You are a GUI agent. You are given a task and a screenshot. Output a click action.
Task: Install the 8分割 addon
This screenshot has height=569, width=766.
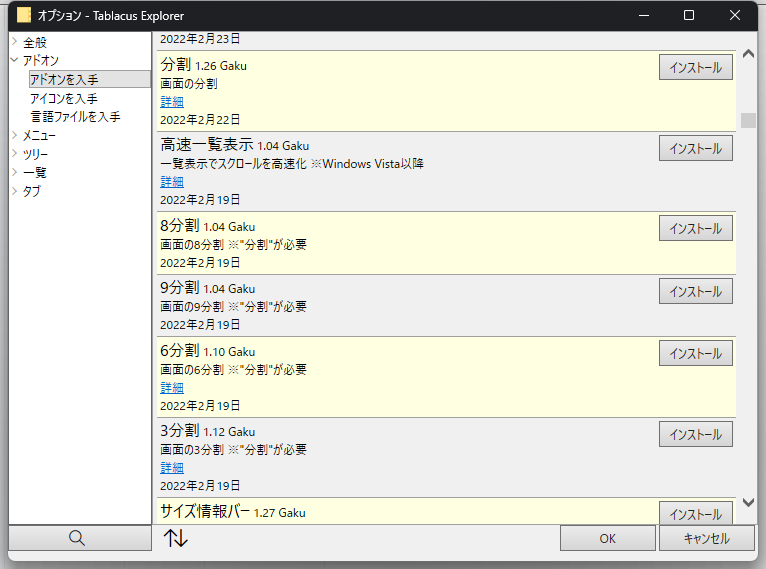tap(695, 228)
